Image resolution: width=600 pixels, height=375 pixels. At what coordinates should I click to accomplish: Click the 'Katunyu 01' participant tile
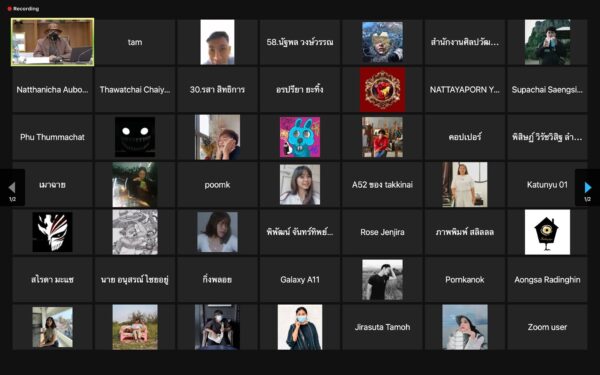(547, 184)
